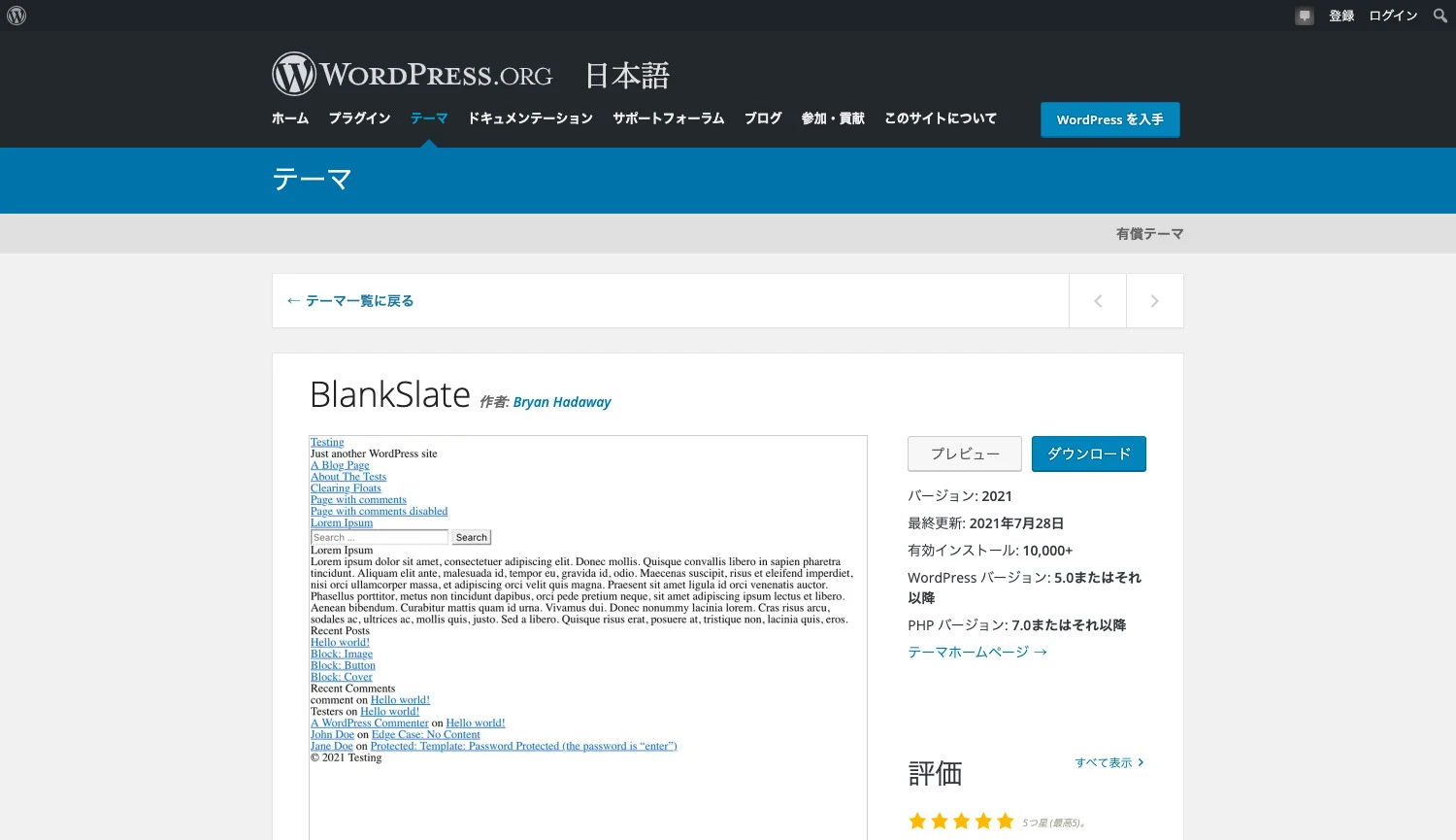Click the 日本語 locale heading

627,76
